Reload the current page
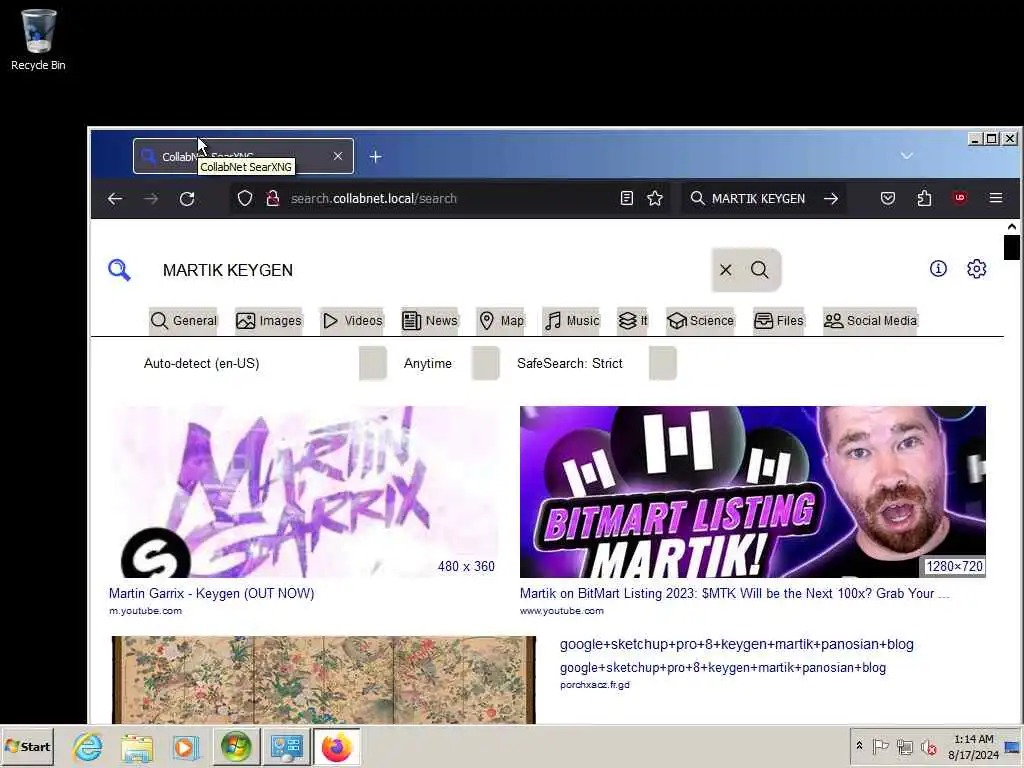Screen dimensions: 1024x768 (187, 199)
